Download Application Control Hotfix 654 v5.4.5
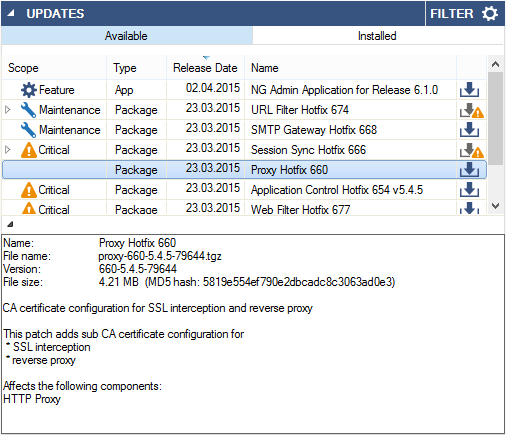This screenshot has height=435, width=506. click(469, 190)
